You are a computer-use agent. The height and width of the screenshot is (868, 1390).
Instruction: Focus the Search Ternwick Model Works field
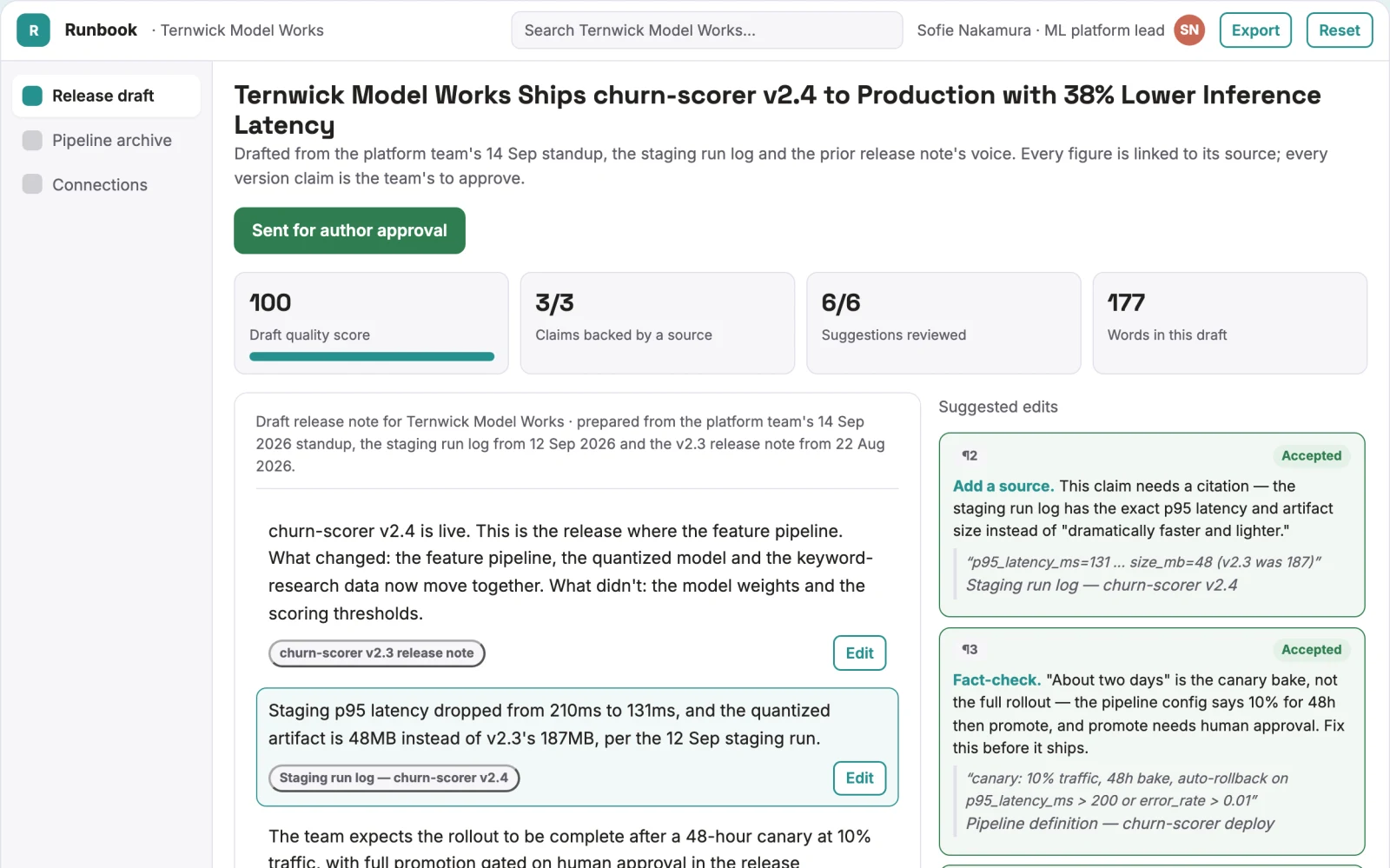(707, 30)
